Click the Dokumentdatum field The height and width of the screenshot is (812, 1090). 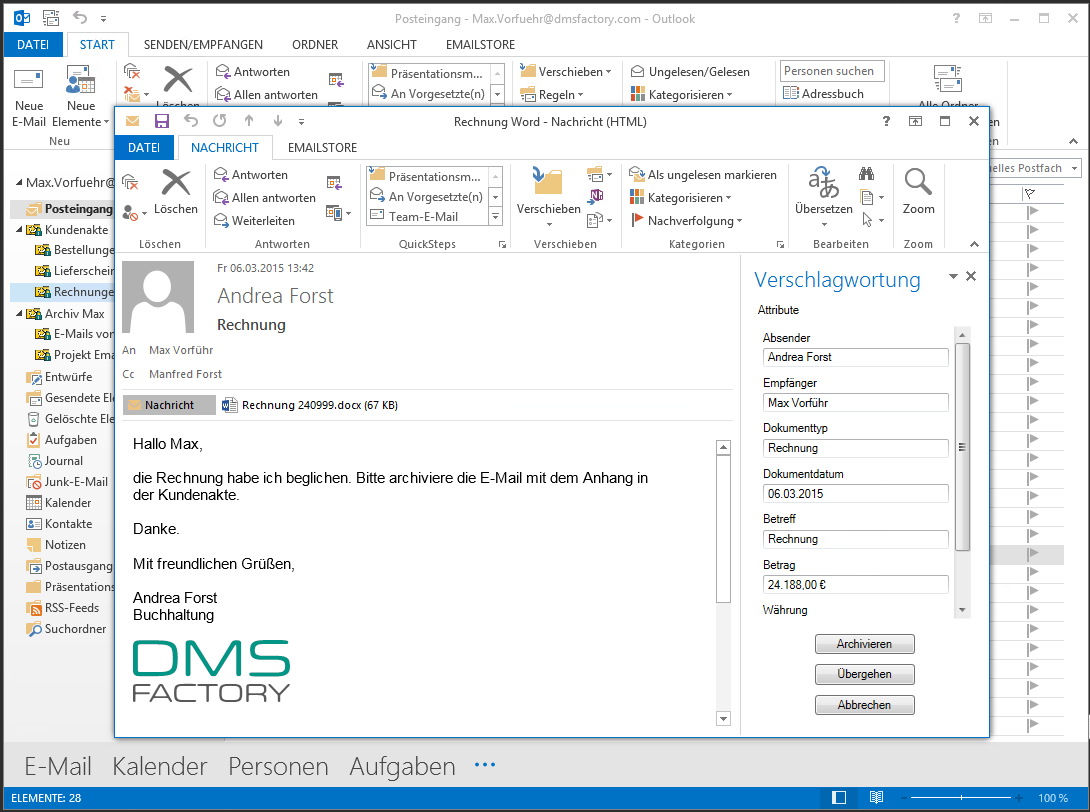click(x=855, y=494)
